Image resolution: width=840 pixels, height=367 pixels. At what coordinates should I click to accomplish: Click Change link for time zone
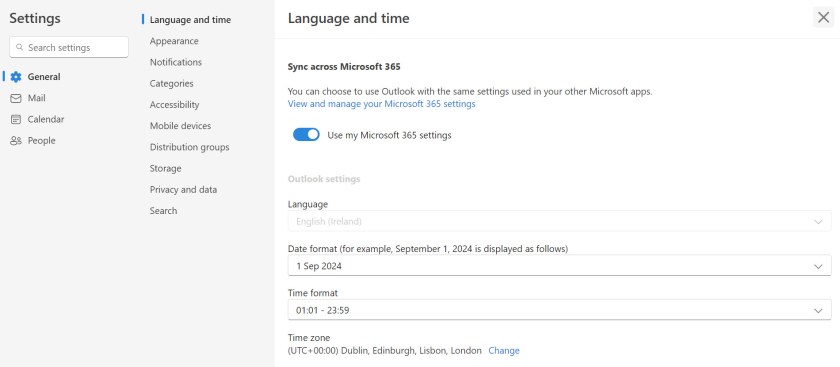[504, 350]
